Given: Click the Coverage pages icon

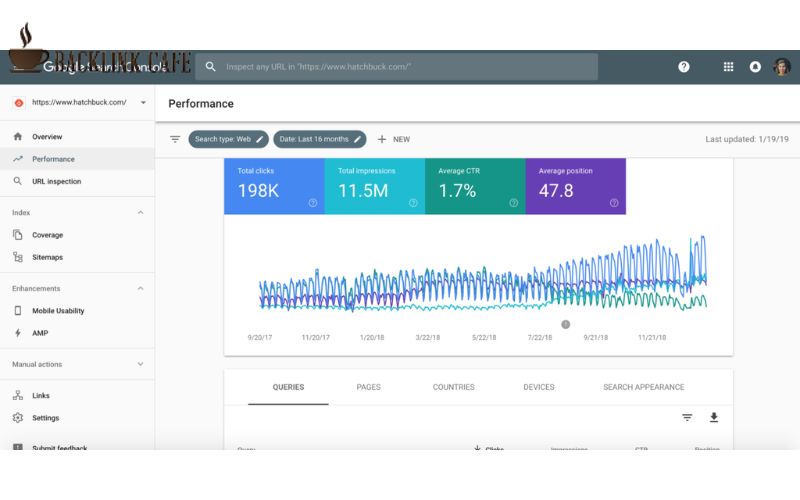Looking at the screenshot, I should click(x=18, y=235).
